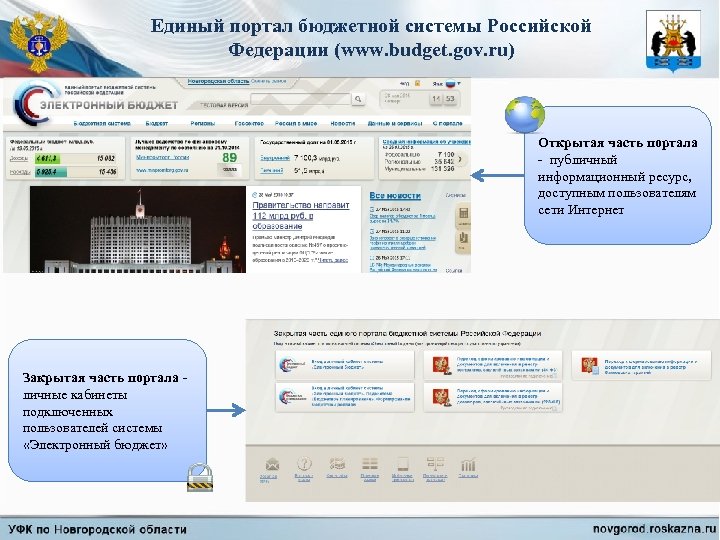This screenshot has width=720, height=540.
Task: Open the Бюджет menu item
Action: point(157,123)
